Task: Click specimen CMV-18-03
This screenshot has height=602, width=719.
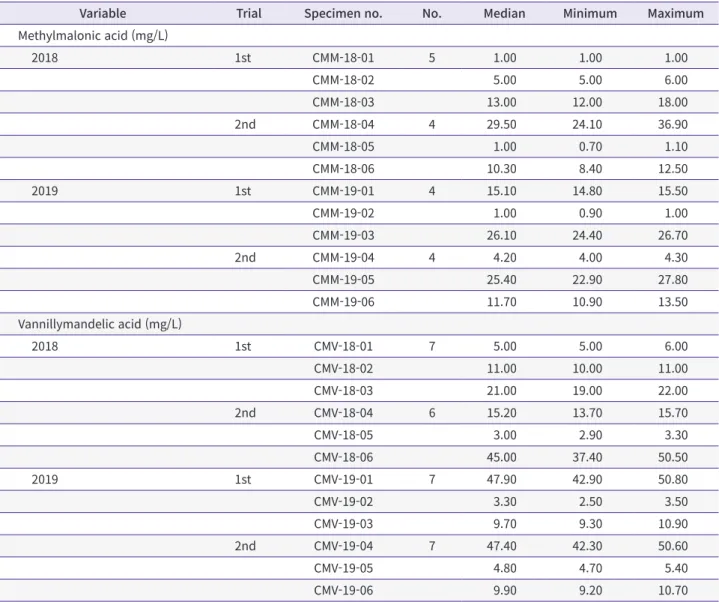Action: point(343,391)
